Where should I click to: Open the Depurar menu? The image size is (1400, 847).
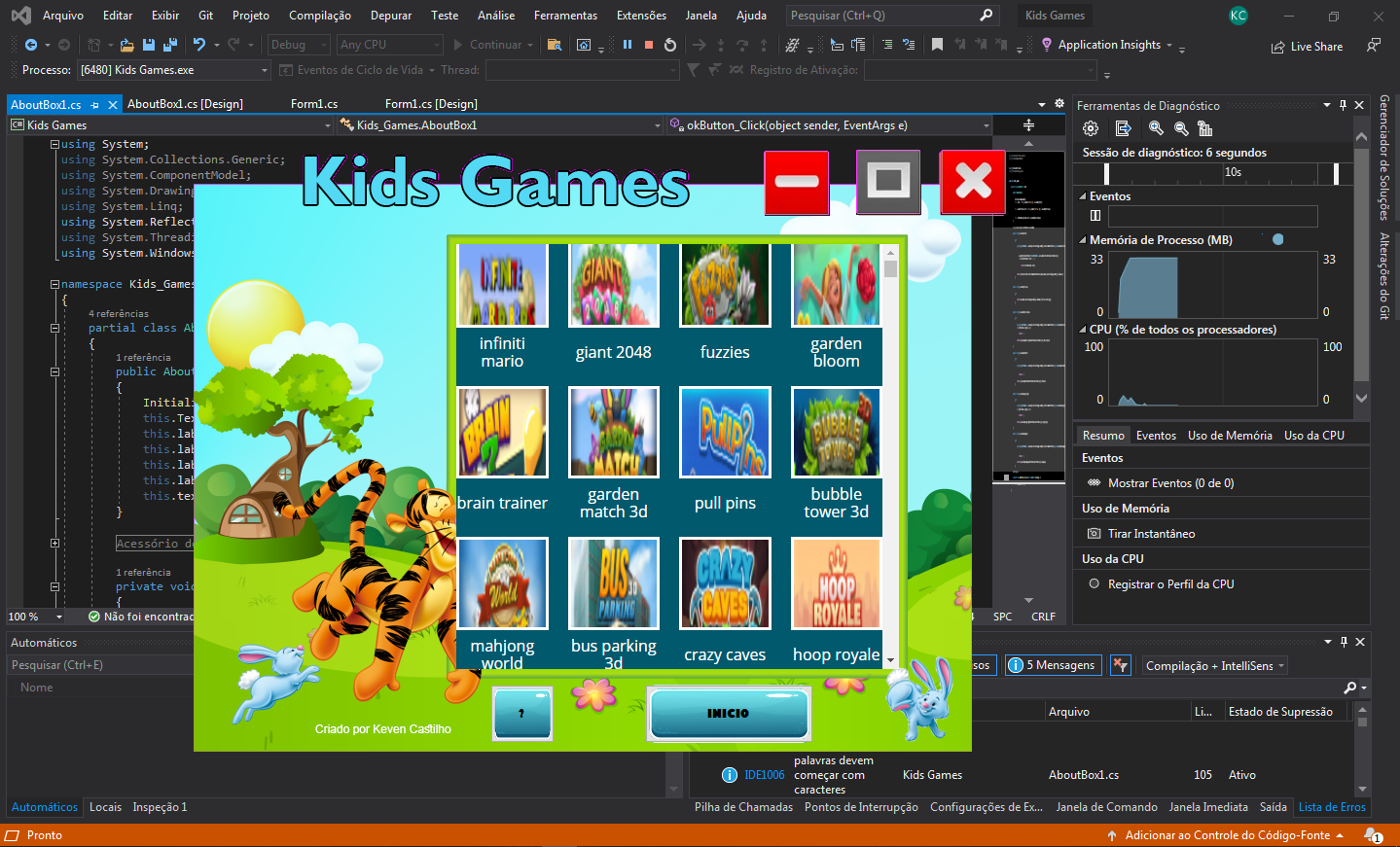tap(390, 15)
